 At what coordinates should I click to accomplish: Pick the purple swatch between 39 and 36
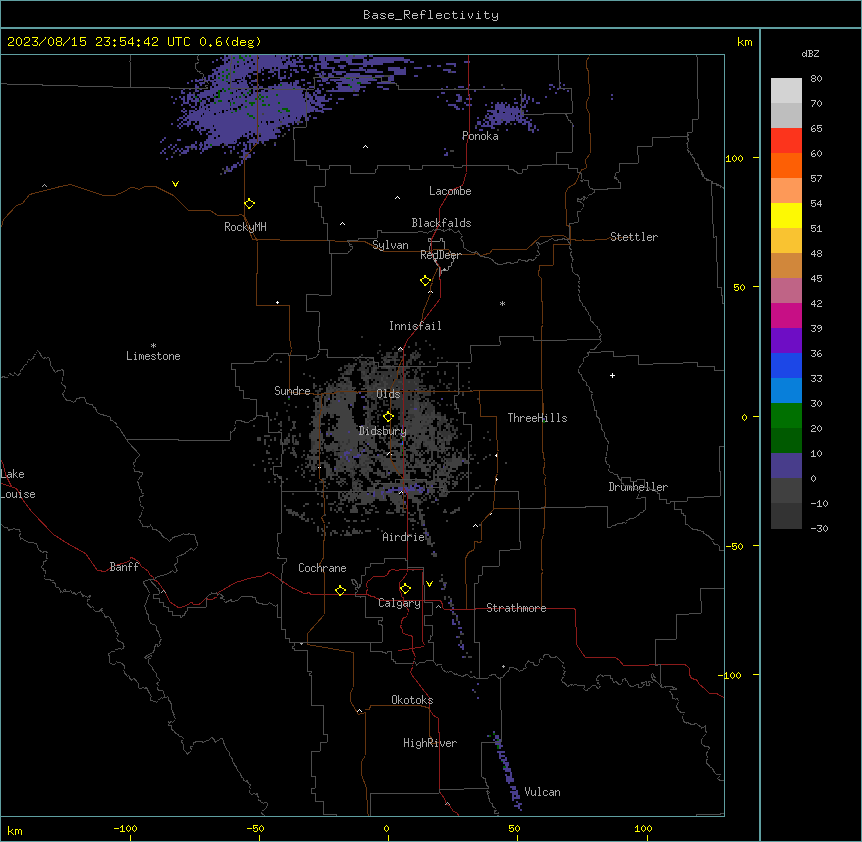point(786,340)
